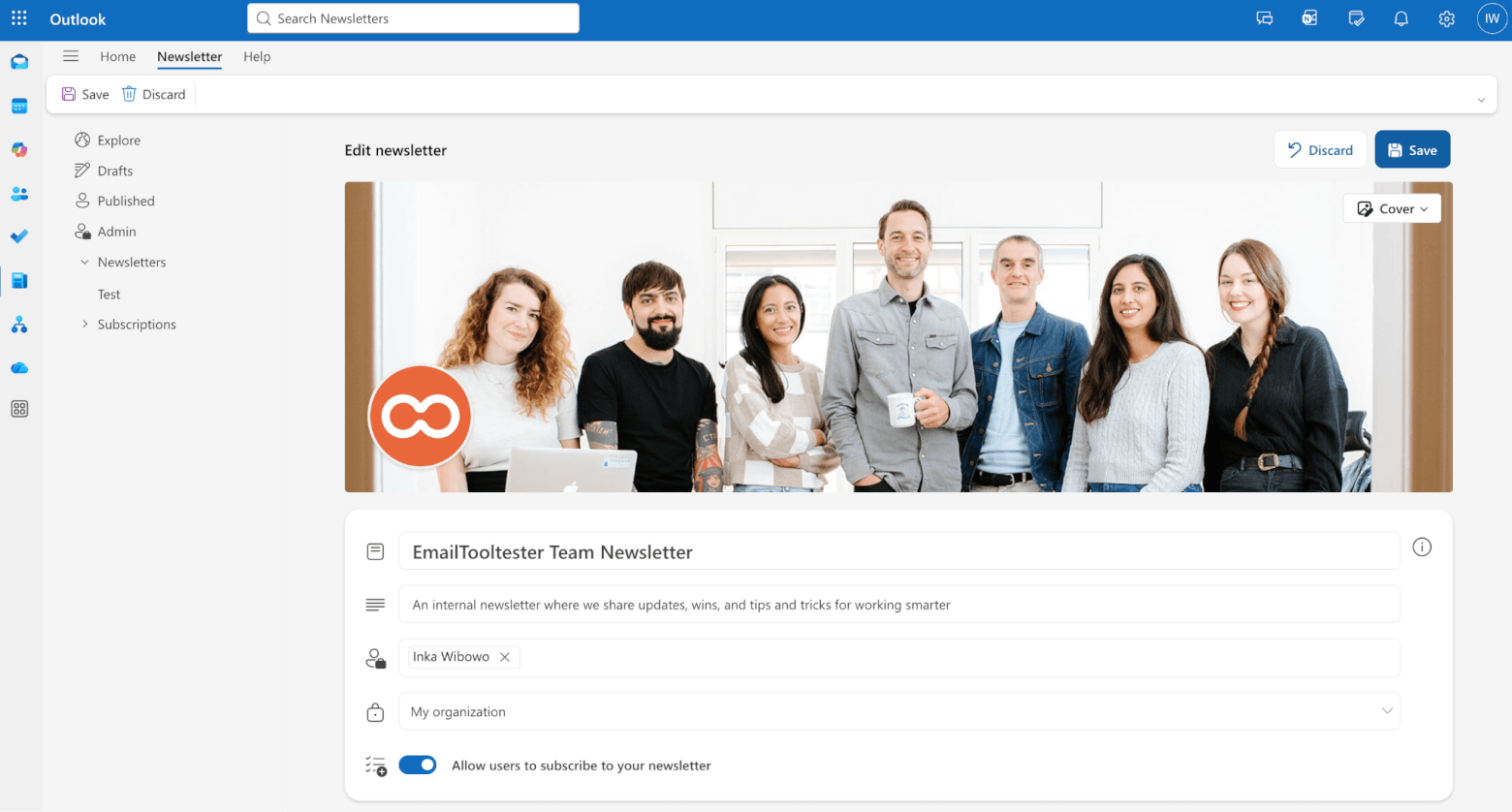The width and height of the screenshot is (1512, 812).
Task: Switch to the Home tab
Action: [x=118, y=56]
